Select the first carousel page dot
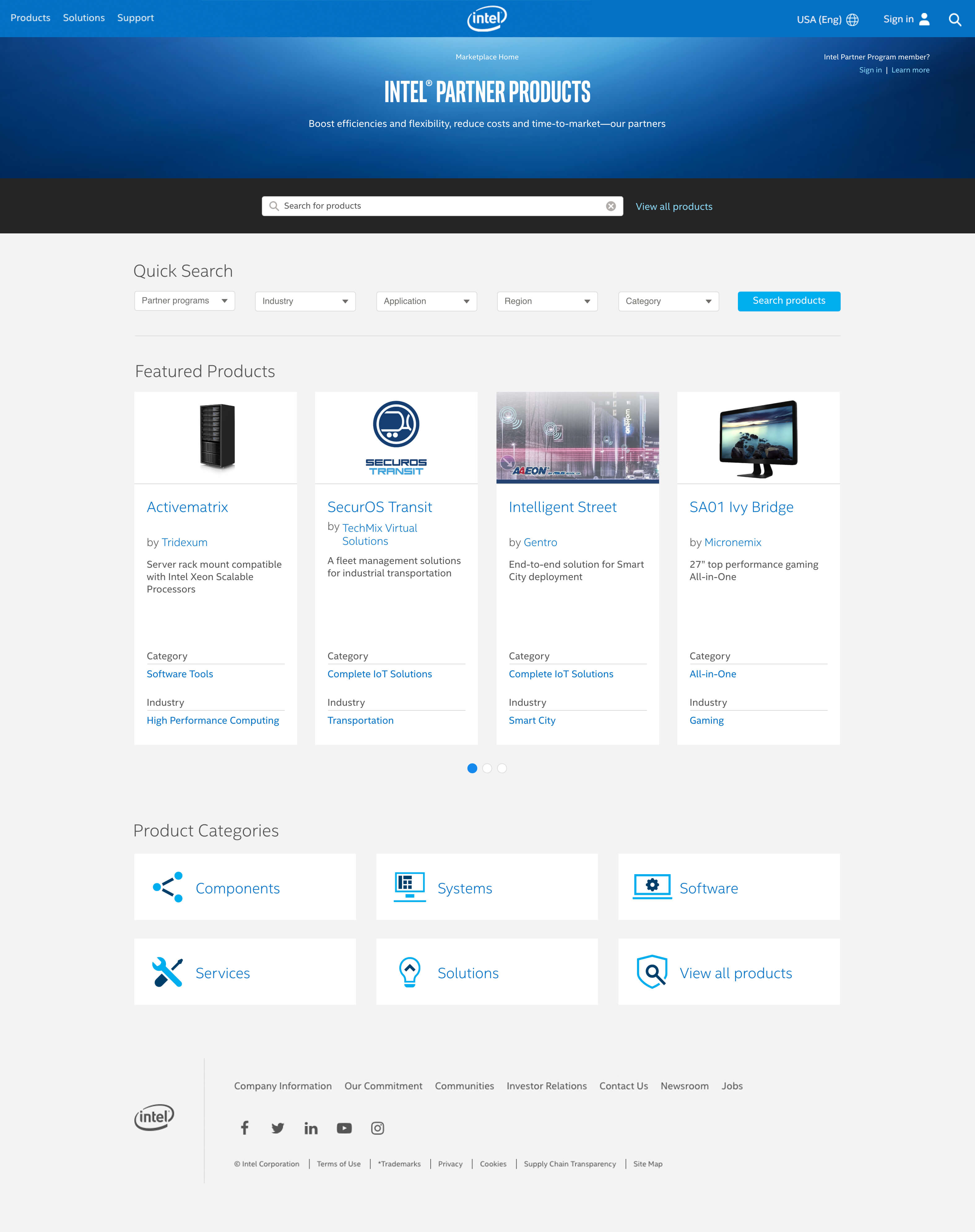This screenshot has width=975, height=1232. tap(472, 768)
